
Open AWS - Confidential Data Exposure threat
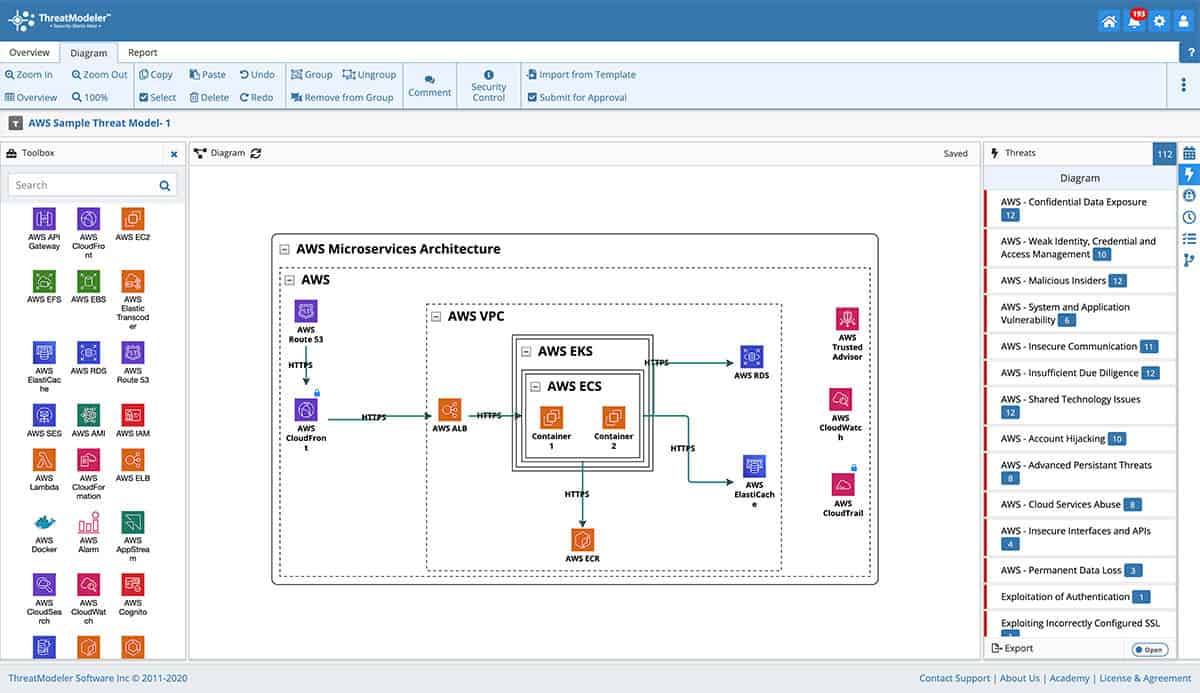1080,208
